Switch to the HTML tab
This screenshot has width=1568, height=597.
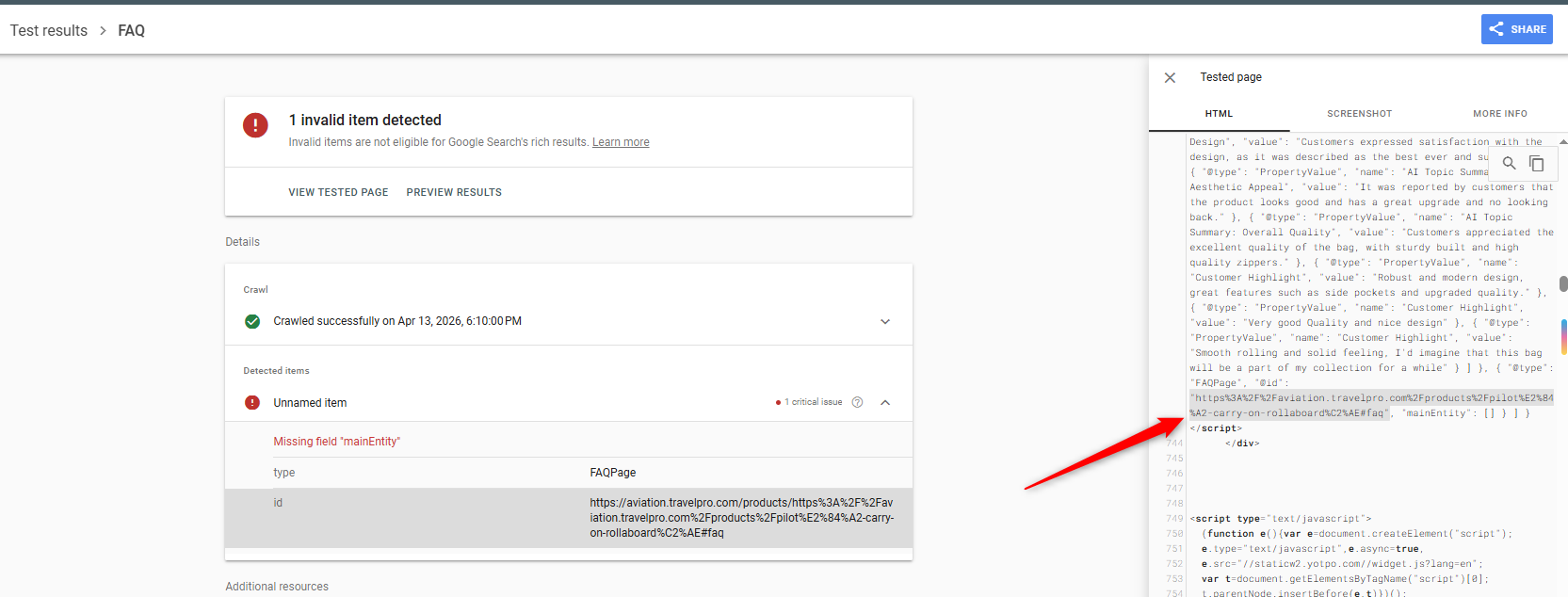point(1219,114)
